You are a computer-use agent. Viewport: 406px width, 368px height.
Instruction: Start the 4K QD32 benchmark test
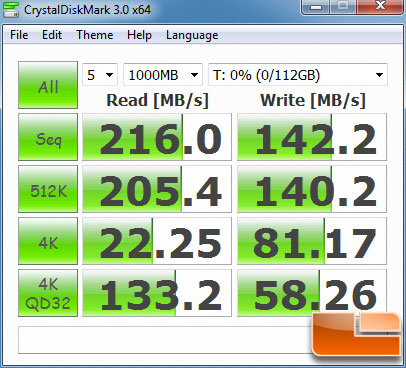(48, 293)
